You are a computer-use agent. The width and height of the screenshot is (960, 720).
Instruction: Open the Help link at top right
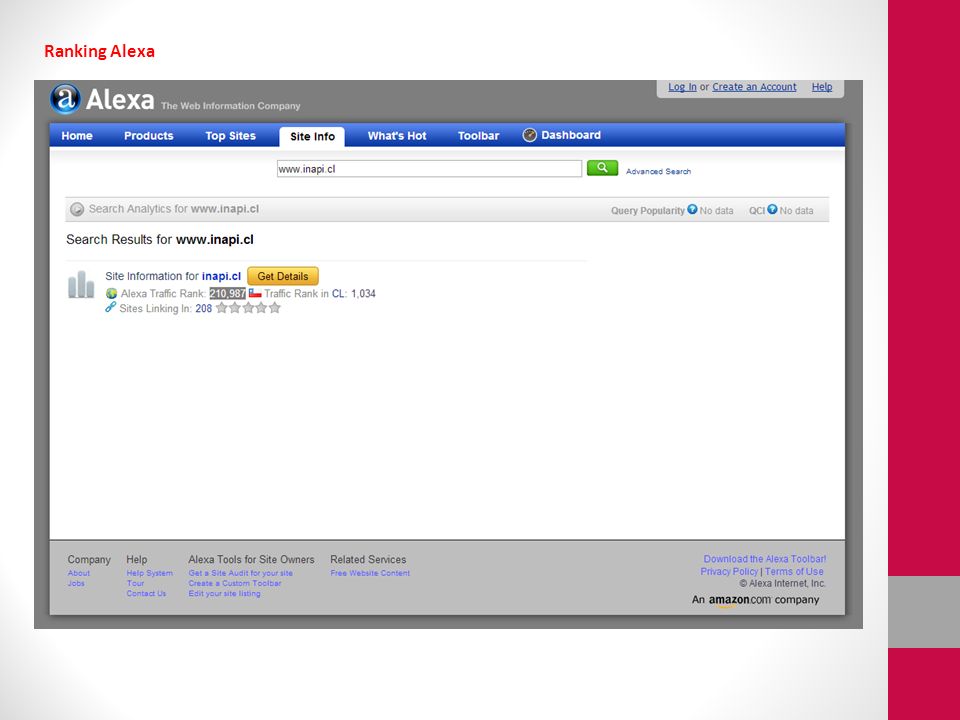pos(822,87)
